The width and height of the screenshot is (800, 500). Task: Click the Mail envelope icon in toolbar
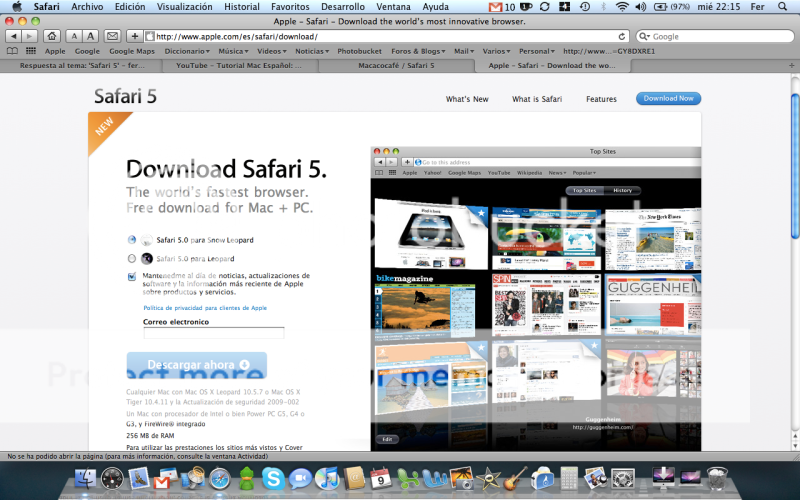112,36
